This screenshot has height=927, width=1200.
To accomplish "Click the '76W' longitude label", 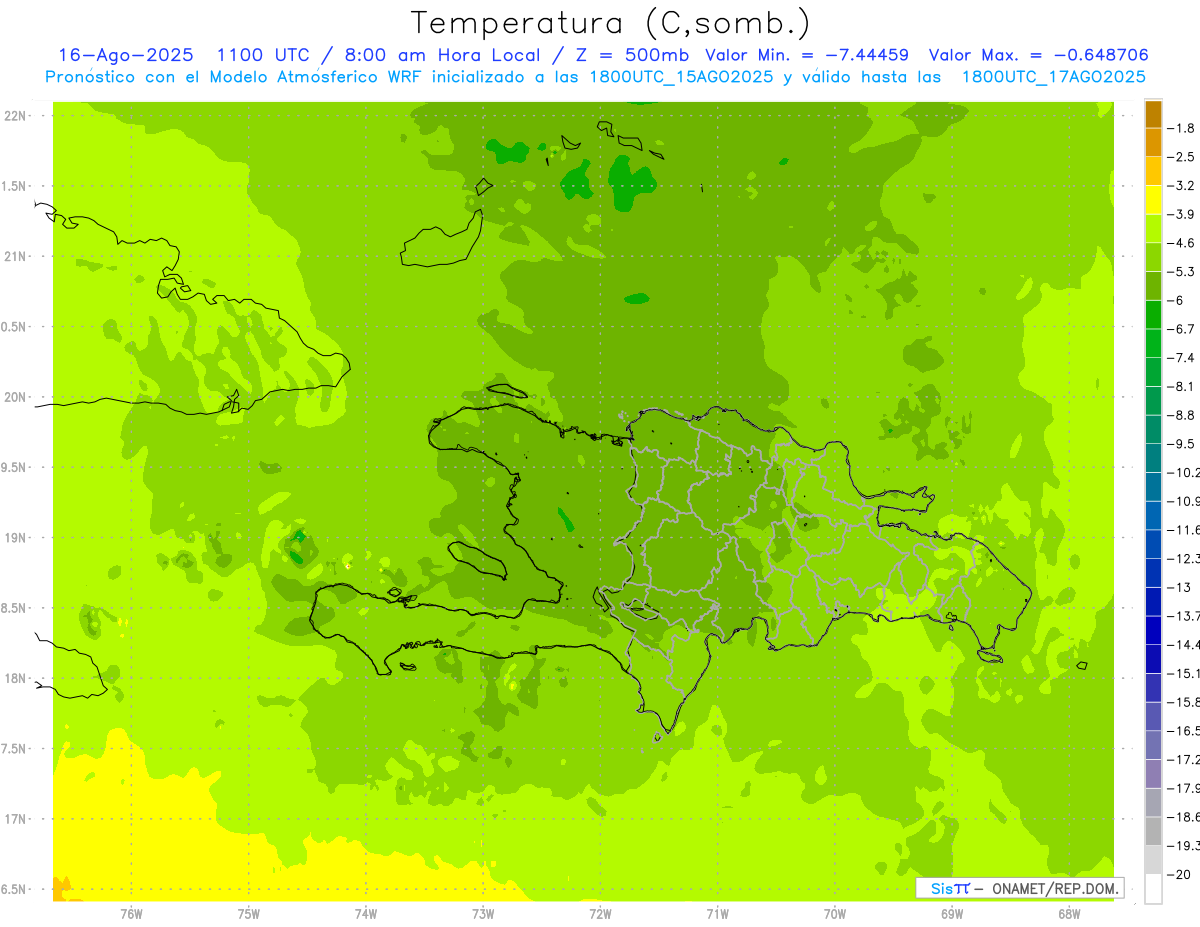I will pos(131,914).
